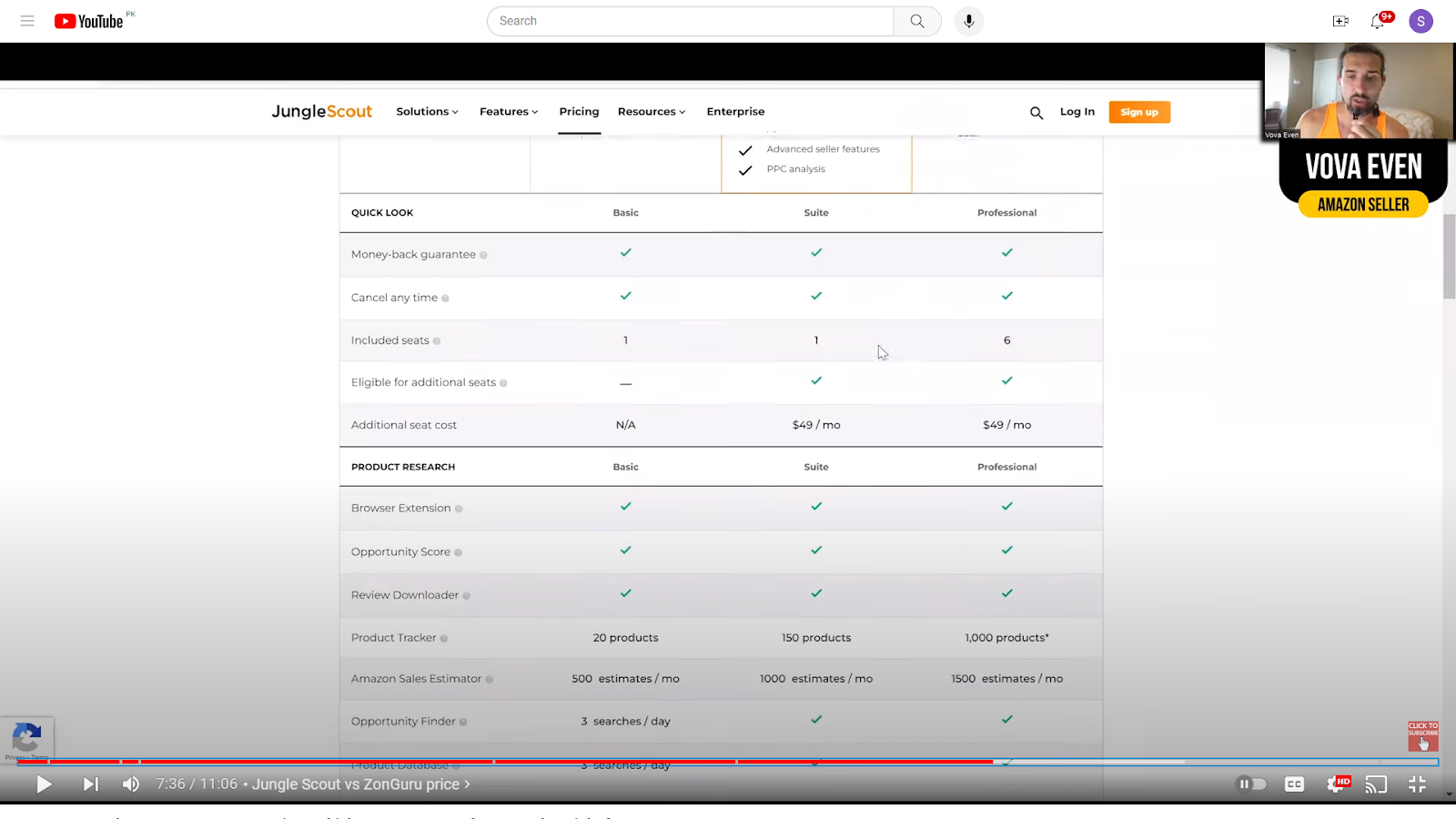Click the orange Sign up button
The height and width of the screenshot is (819, 1456).
1139,112
